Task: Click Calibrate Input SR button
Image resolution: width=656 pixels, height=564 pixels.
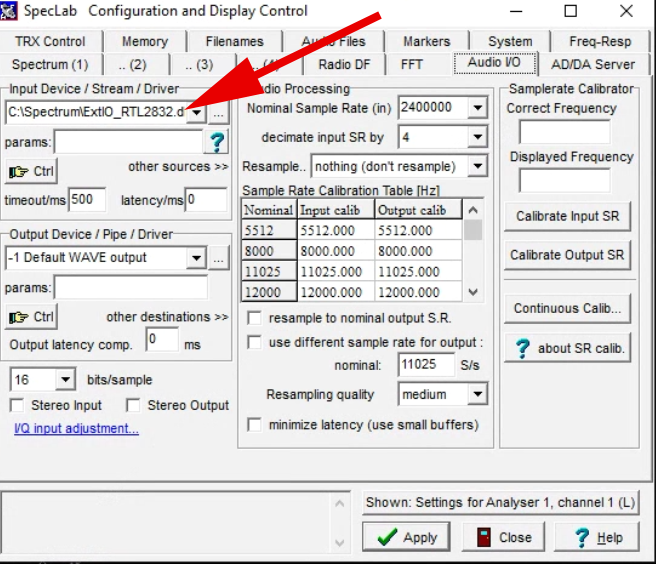Action: coord(567,216)
